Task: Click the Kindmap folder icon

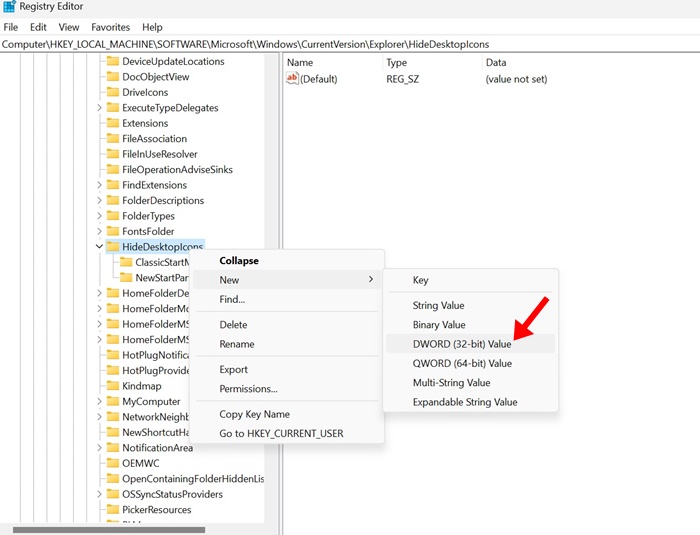Action: point(113,386)
